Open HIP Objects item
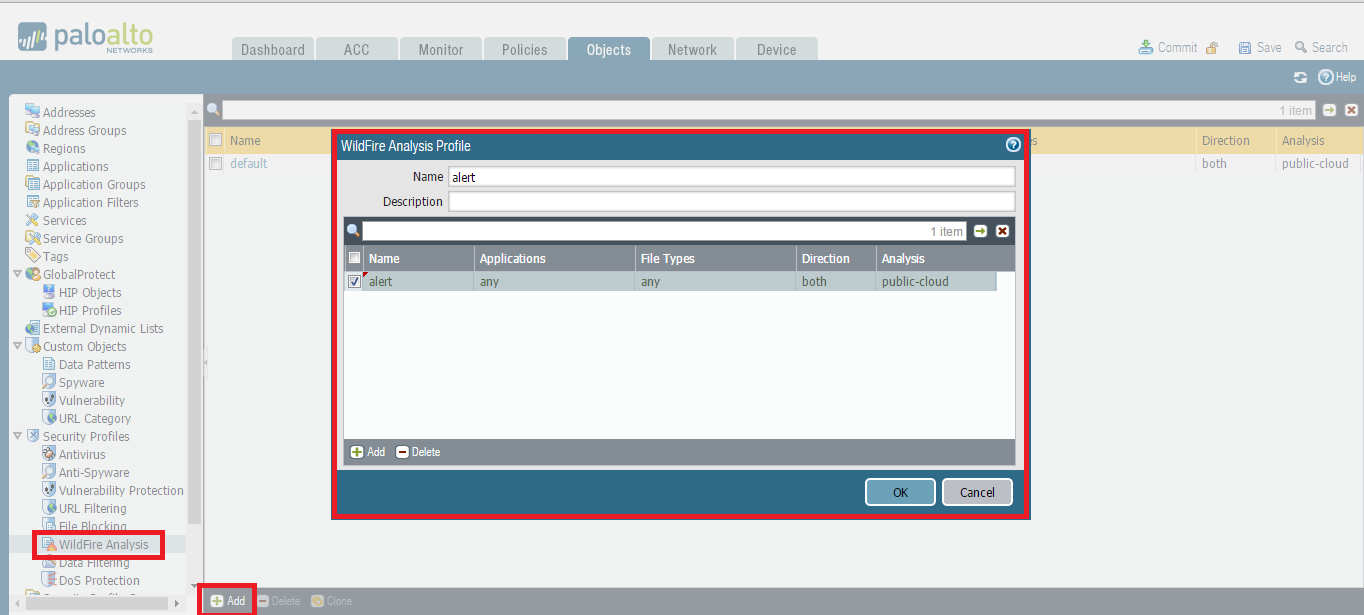Viewport: 1364px width, 615px height. [90, 292]
